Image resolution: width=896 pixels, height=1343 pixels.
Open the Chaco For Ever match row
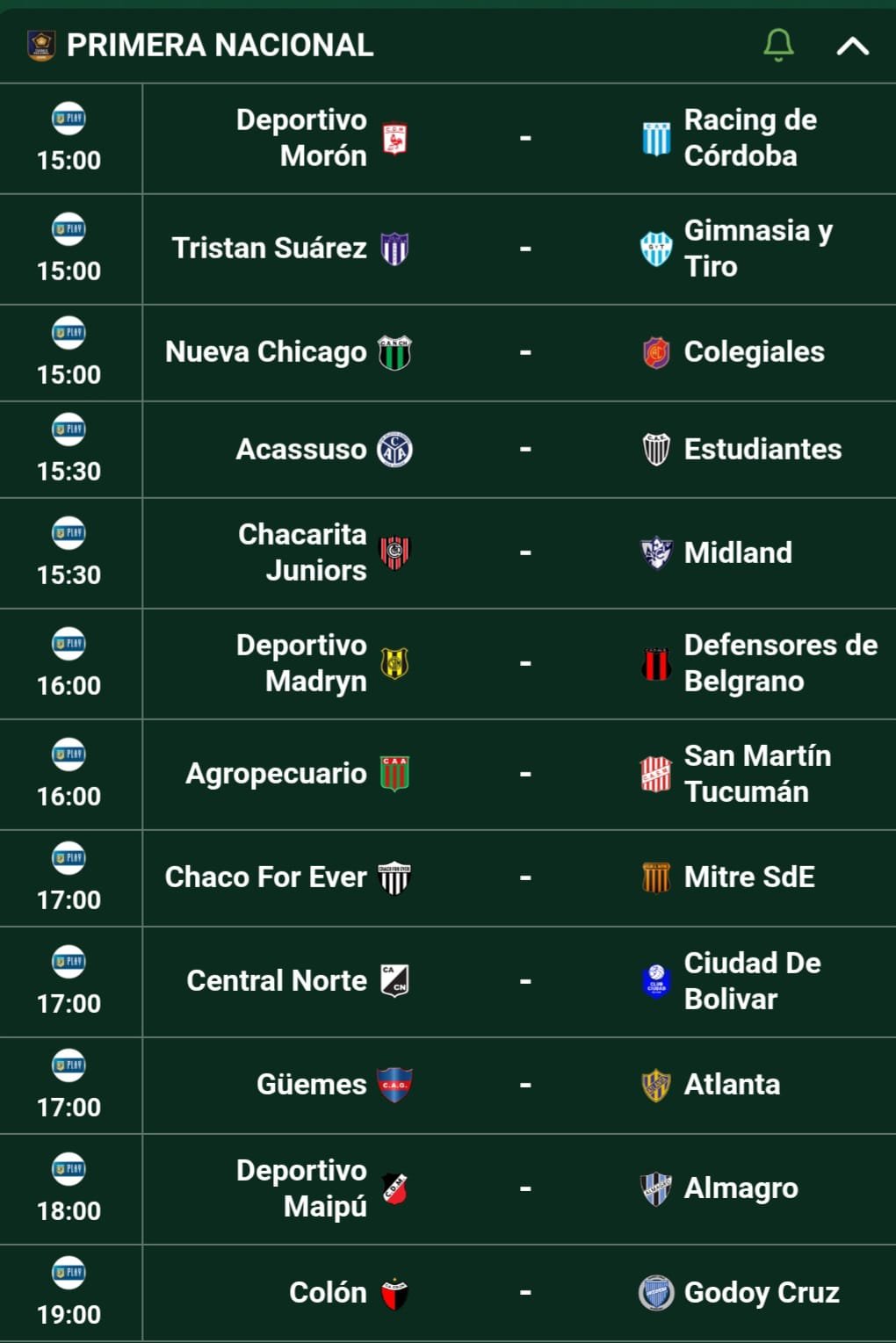[448, 878]
